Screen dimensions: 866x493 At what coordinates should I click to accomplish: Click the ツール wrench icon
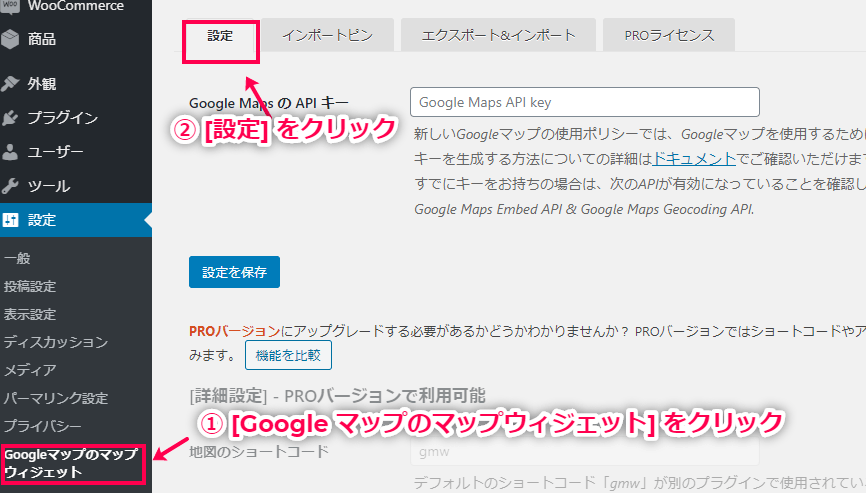point(11,186)
